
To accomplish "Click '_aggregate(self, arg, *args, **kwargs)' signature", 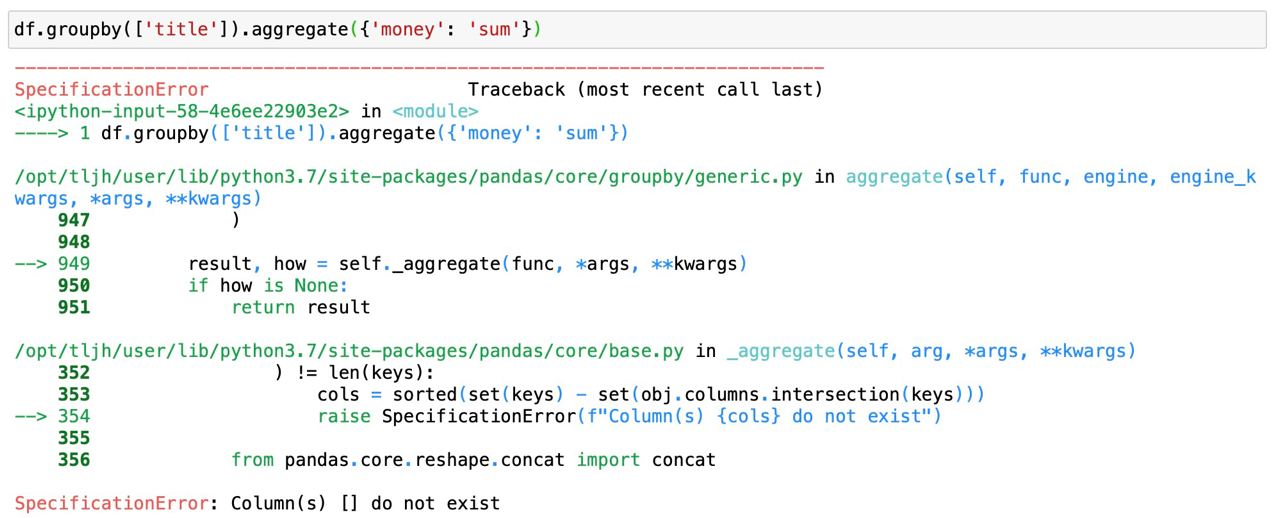I will pyautogui.click(x=932, y=351).
